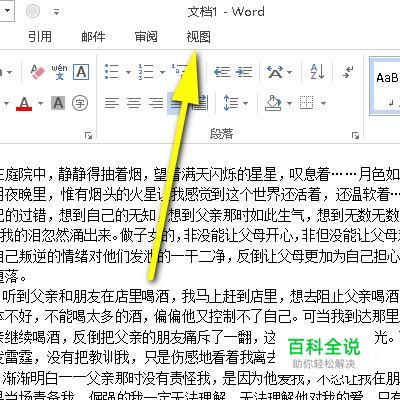The height and width of the screenshot is (400, 400).
Task: Apply borders grid icon
Action: click(306, 103)
